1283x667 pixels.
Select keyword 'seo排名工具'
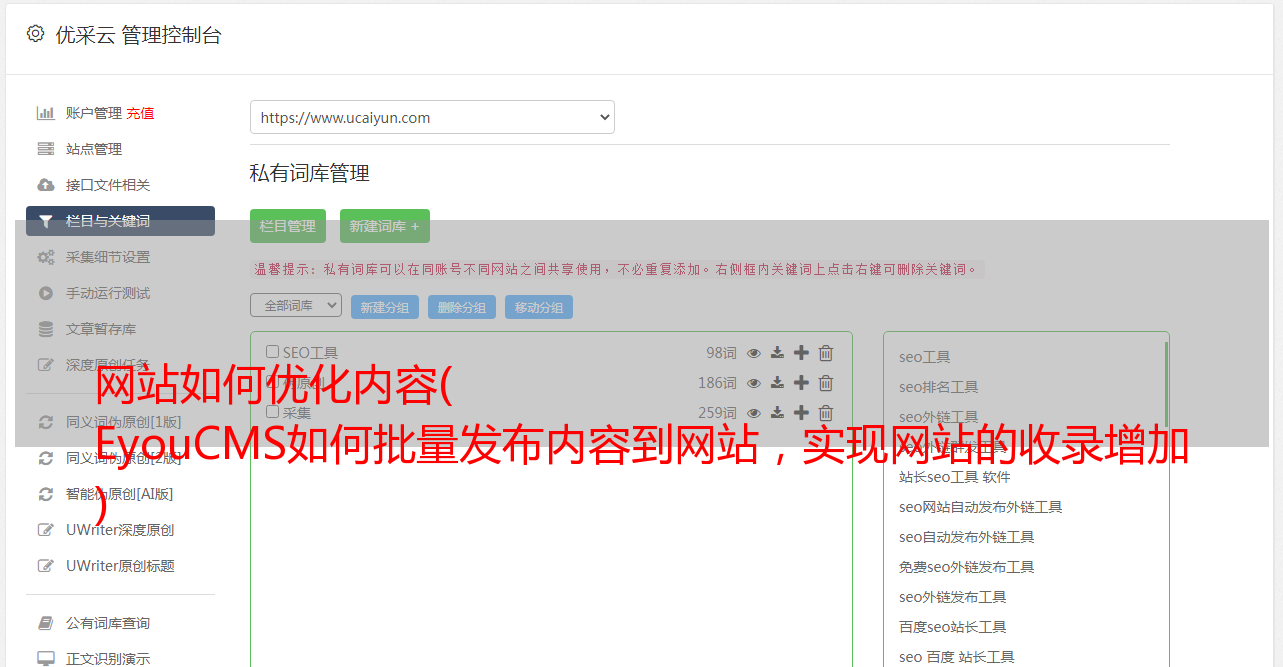tap(938, 387)
